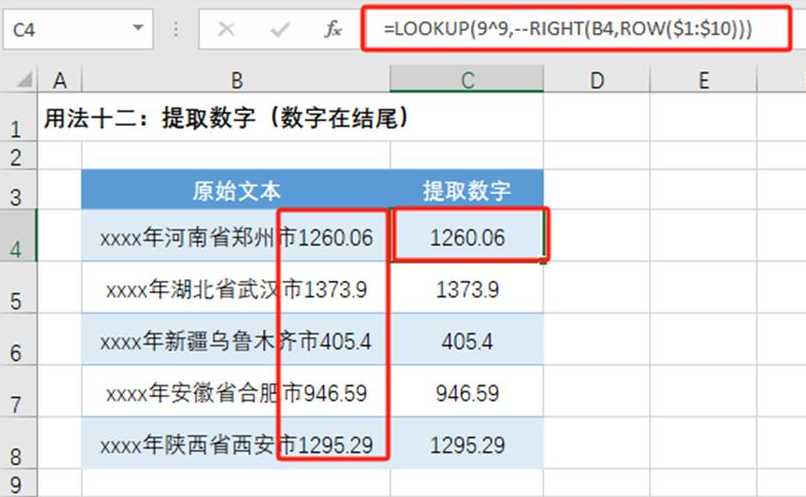Click the cancel (X) formula icon

[x=226, y=29]
